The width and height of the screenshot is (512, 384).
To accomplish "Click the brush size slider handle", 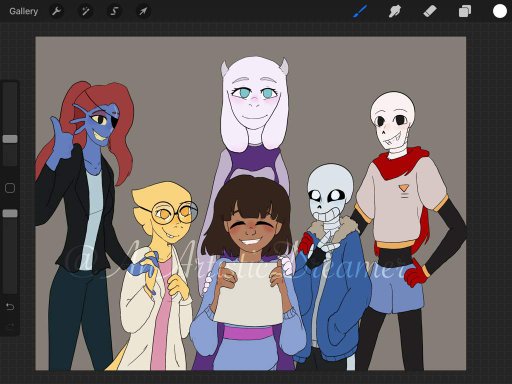I will point(10,139).
